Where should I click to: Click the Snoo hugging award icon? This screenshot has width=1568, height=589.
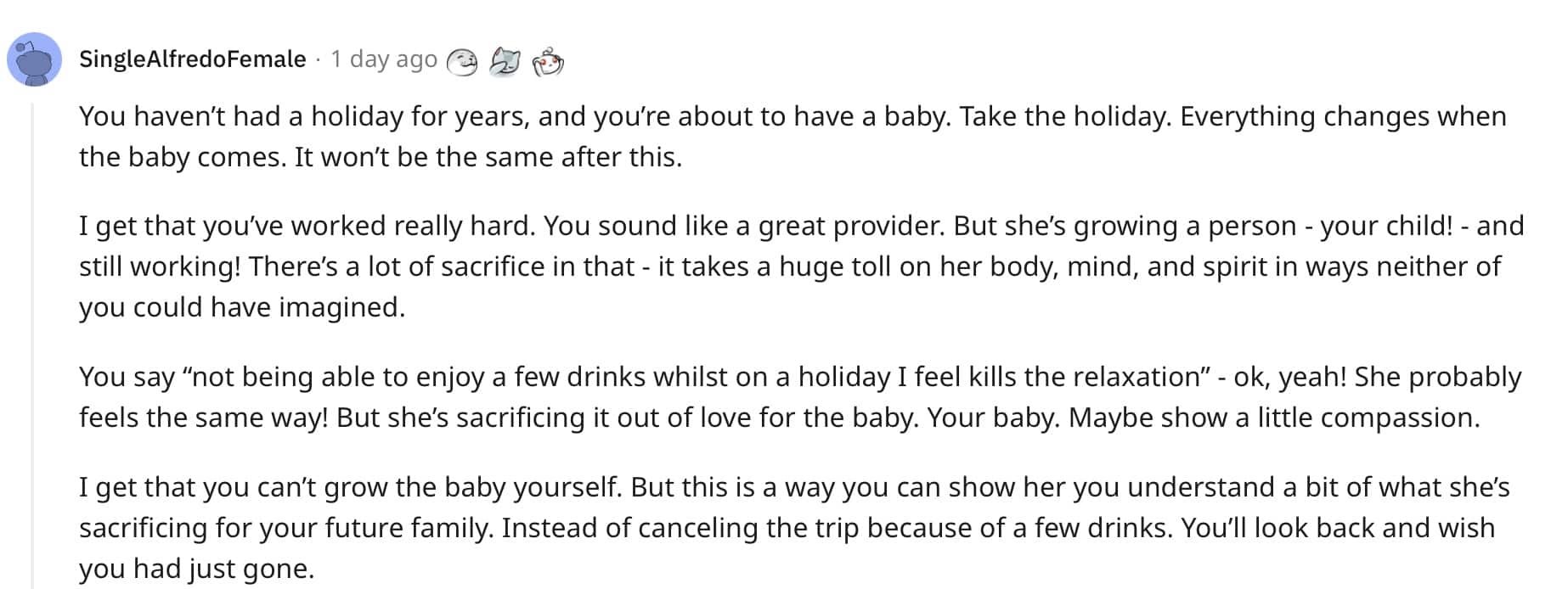pyautogui.click(x=548, y=61)
